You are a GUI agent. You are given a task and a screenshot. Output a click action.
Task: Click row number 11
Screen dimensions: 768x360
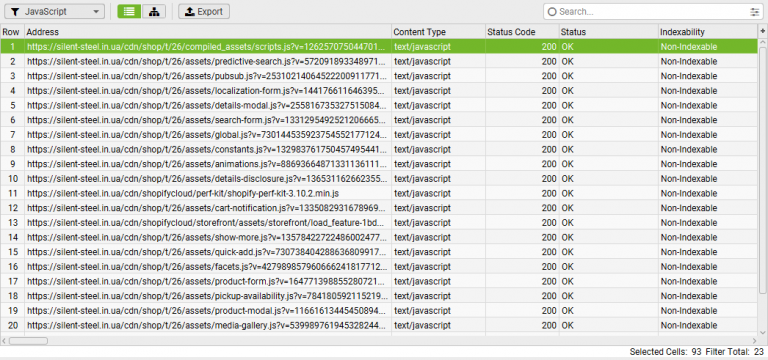12,193
